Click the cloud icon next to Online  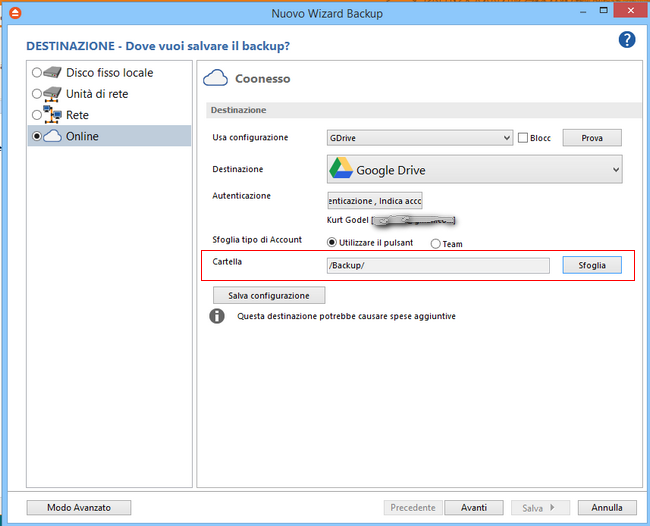(x=53, y=136)
